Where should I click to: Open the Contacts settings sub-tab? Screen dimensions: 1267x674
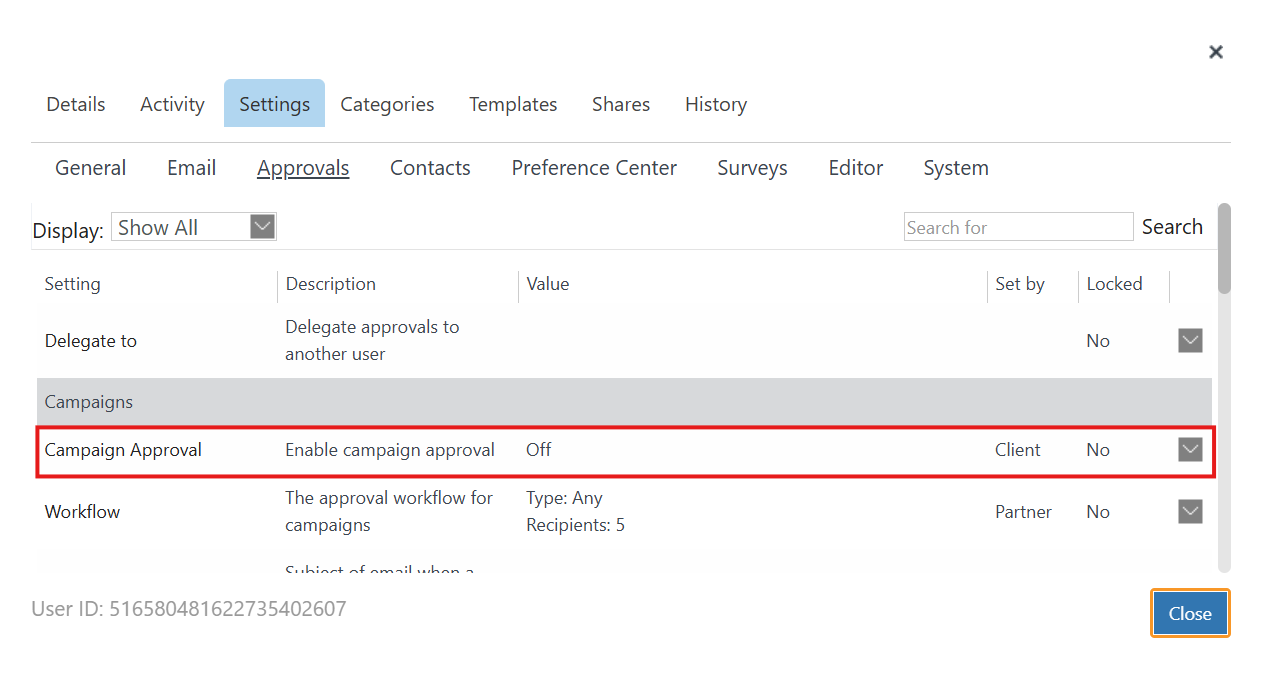(430, 168)
